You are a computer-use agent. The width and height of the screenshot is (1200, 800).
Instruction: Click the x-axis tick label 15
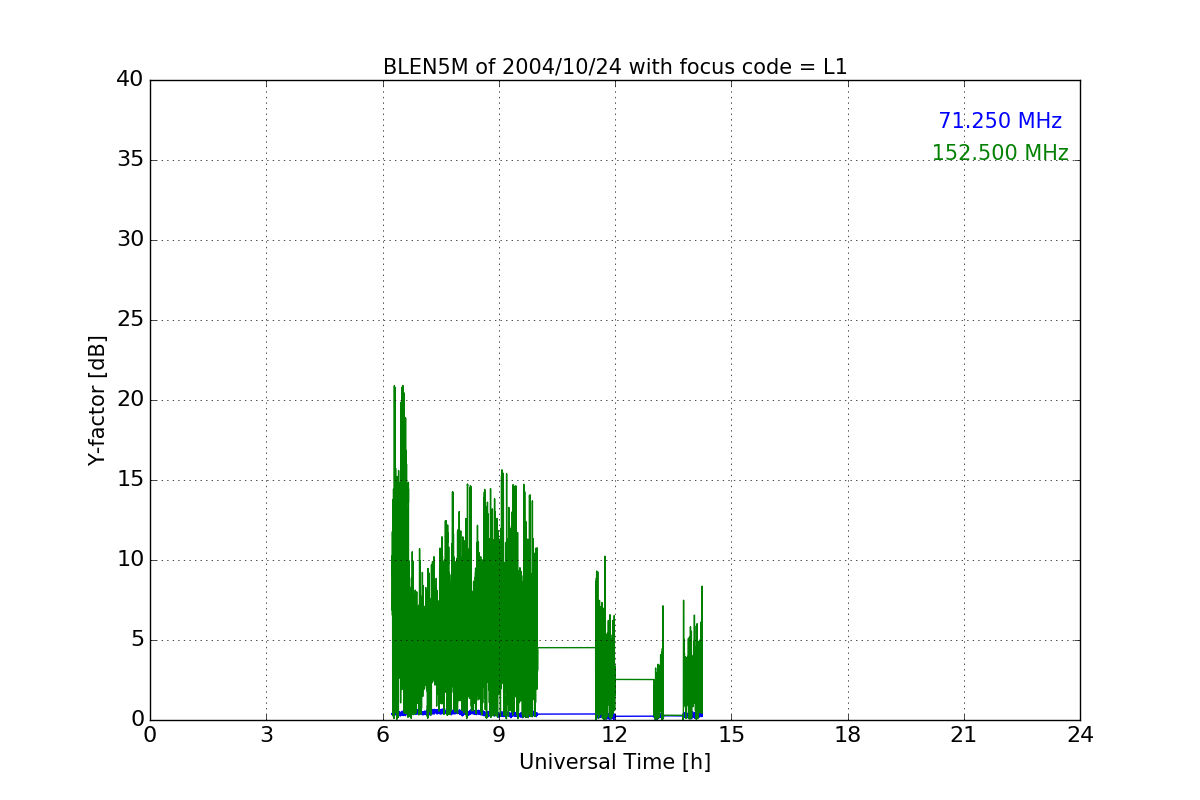point(731,734)
